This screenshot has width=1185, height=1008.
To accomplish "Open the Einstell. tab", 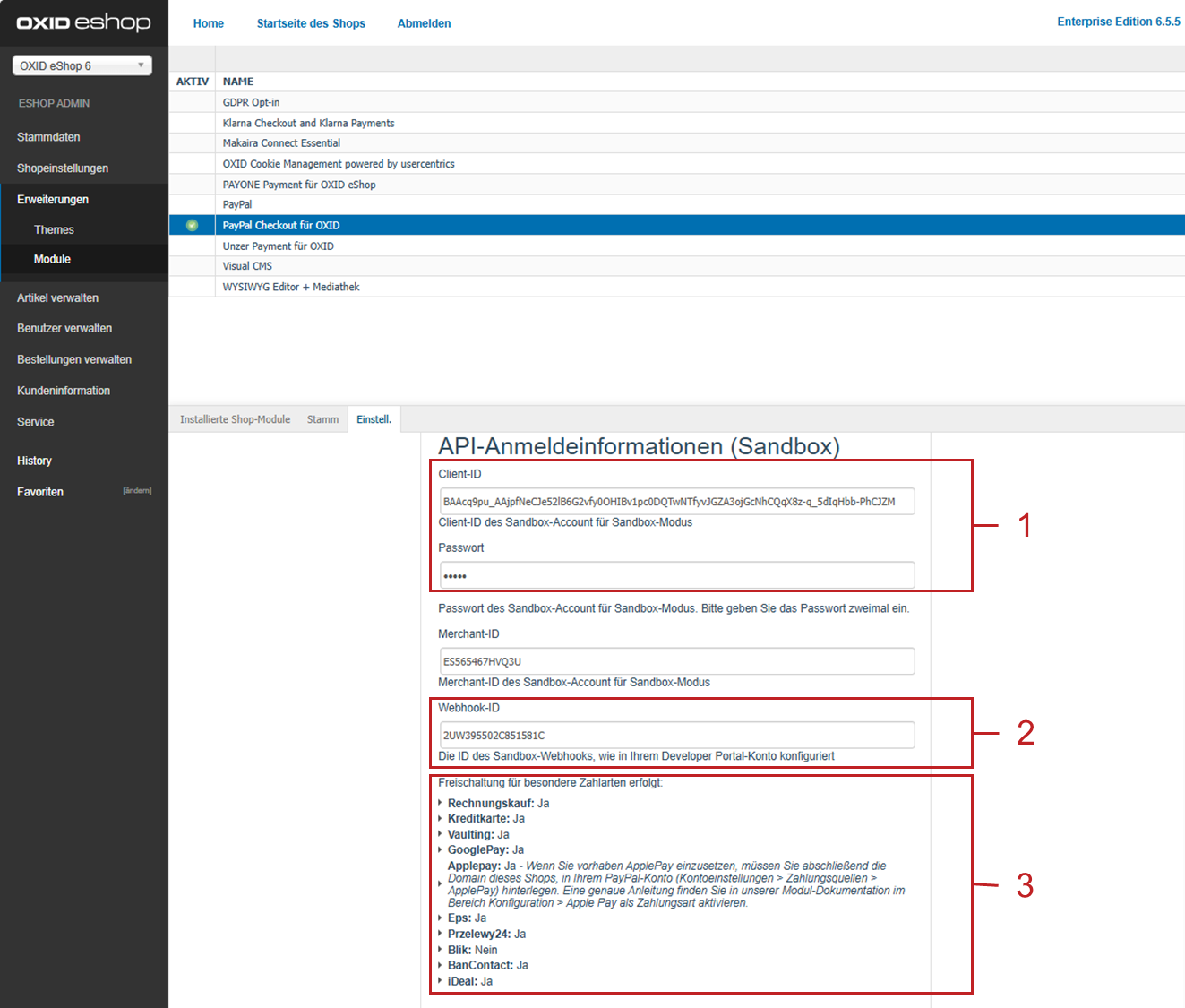I will 374,419.
